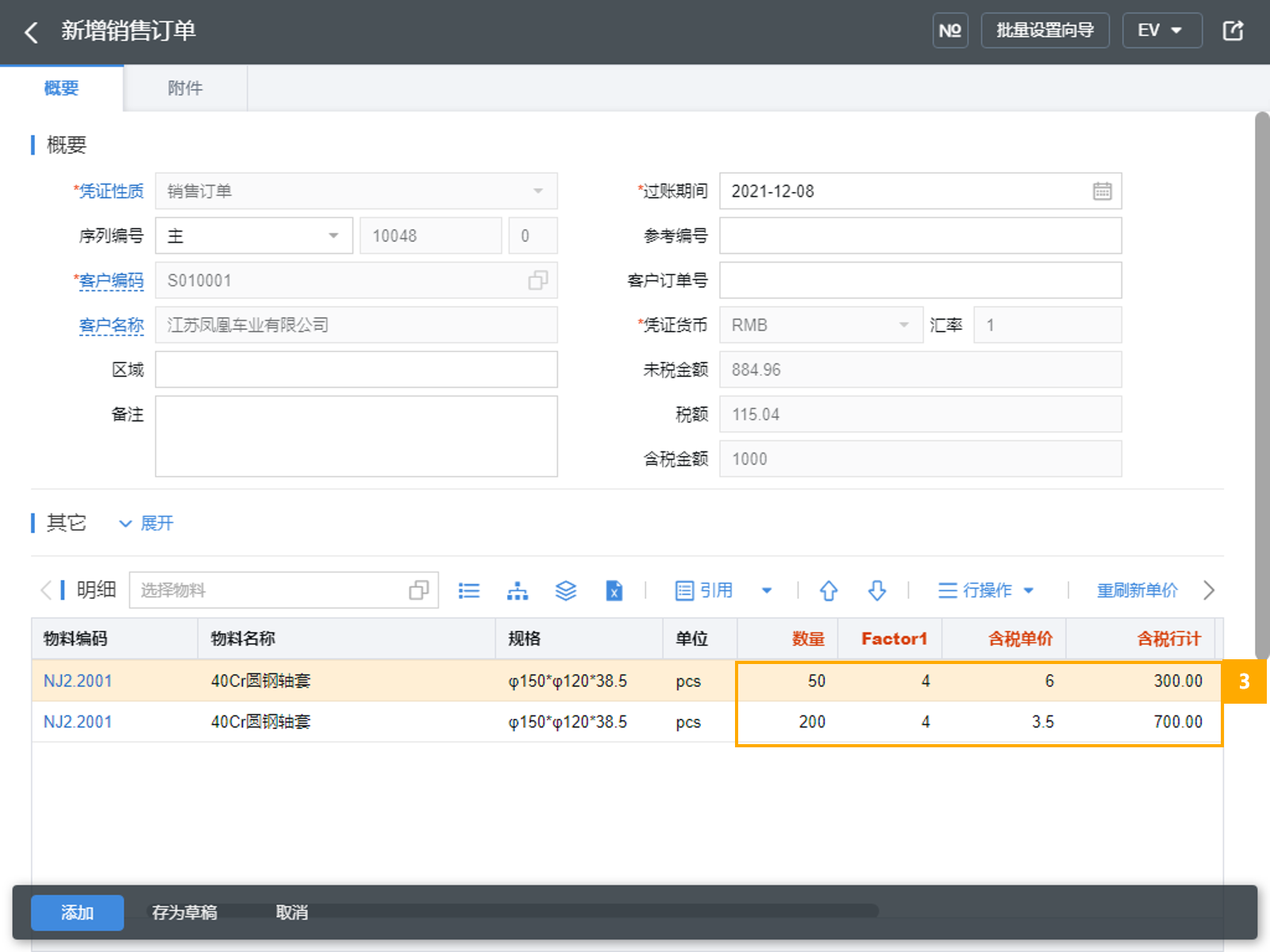Click the hierarchy tree icon in toolbar

(518, 590)
